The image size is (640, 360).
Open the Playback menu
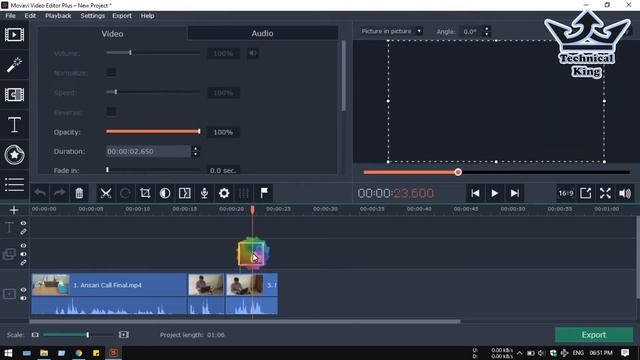click(58, 16)
